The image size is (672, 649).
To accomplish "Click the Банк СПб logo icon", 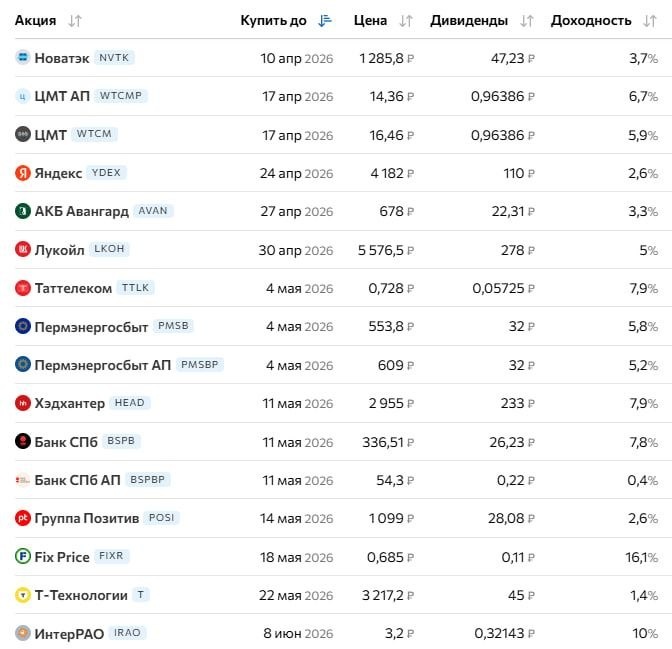I will [23, 441].
